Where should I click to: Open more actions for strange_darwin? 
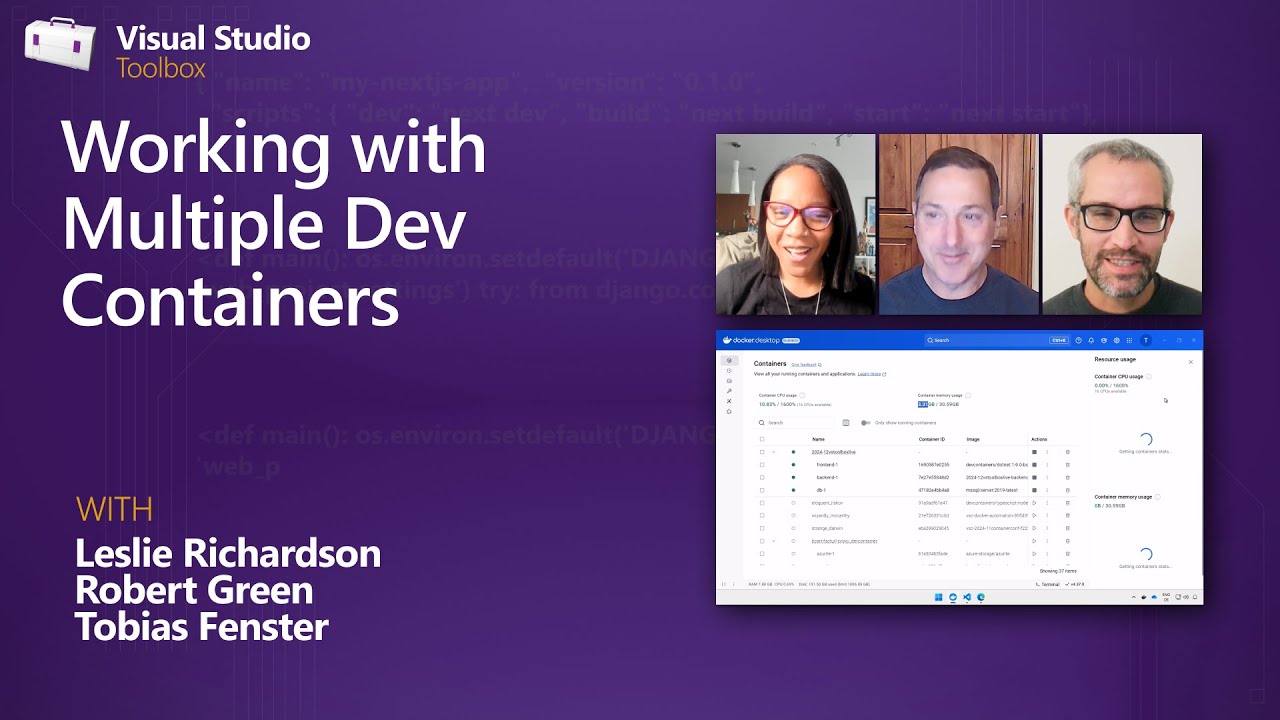1047,528
